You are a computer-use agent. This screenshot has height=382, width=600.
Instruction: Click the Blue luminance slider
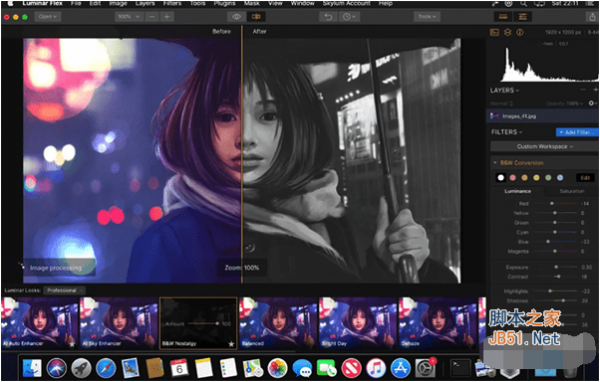pyautogui.click(x=555, y=242)
